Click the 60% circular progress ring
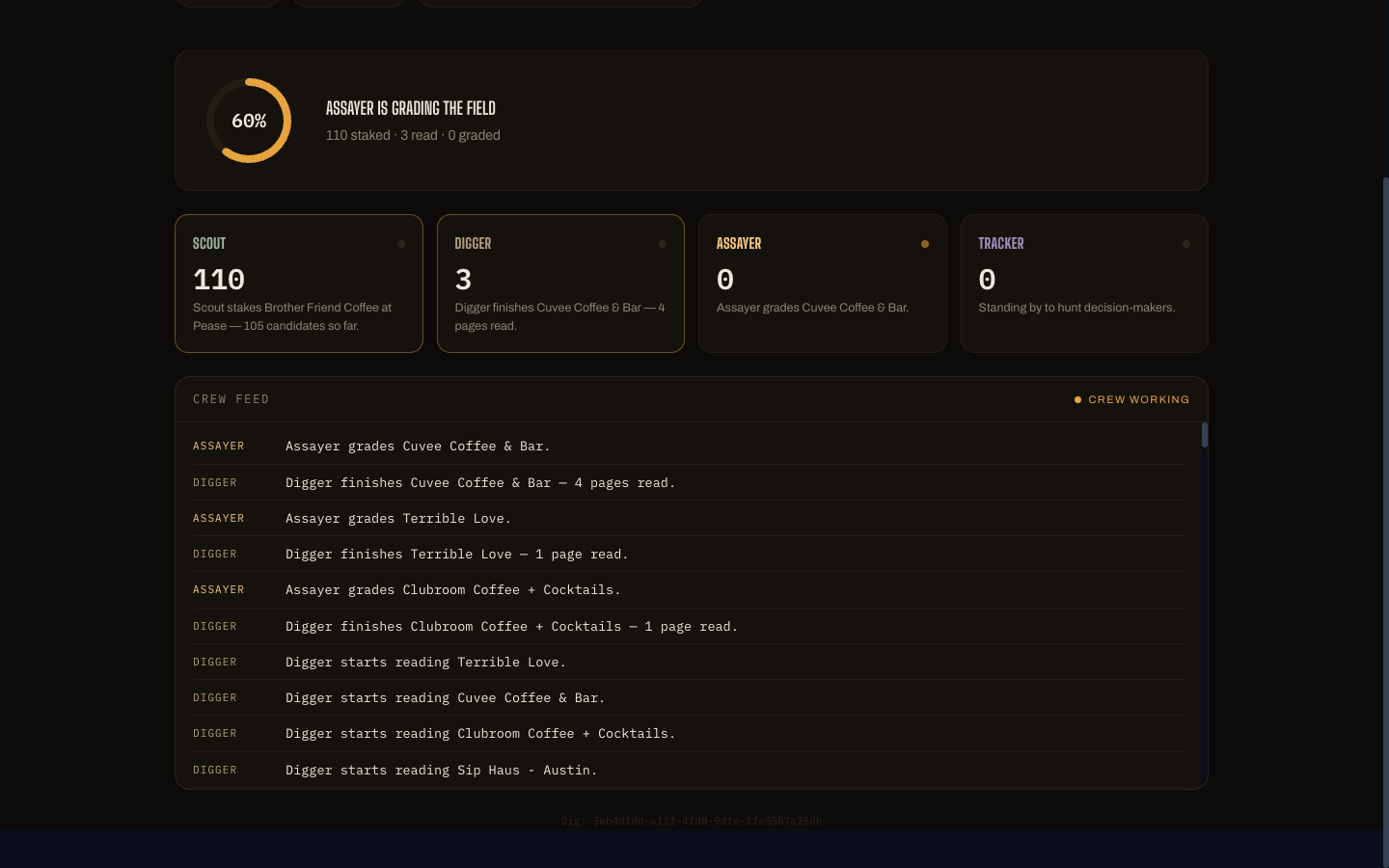This screenshot has height=868, width=1389. (249, 121)
